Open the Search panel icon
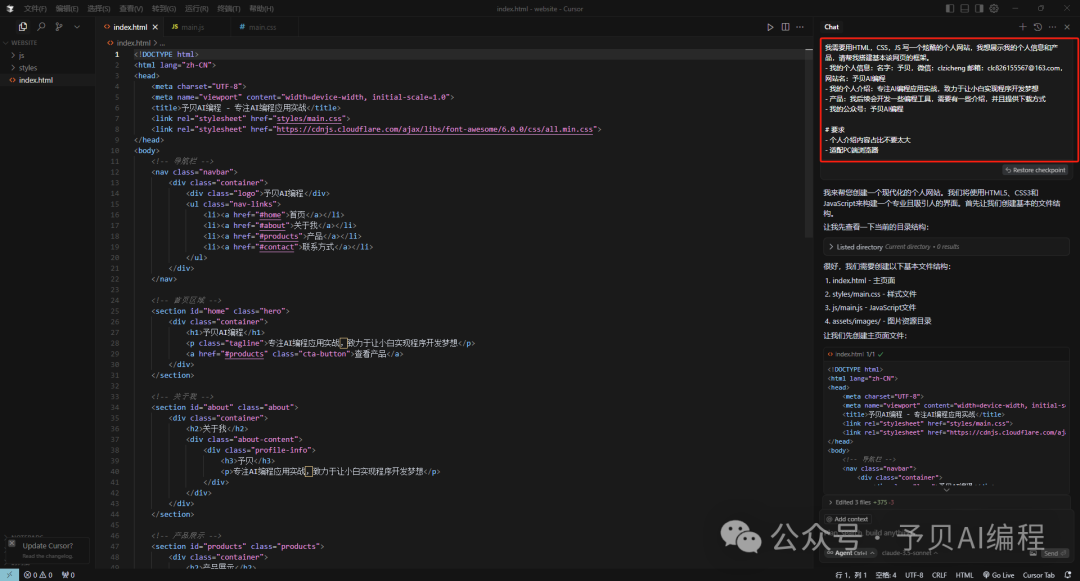The image size is (1080, 581). point(41,27)
